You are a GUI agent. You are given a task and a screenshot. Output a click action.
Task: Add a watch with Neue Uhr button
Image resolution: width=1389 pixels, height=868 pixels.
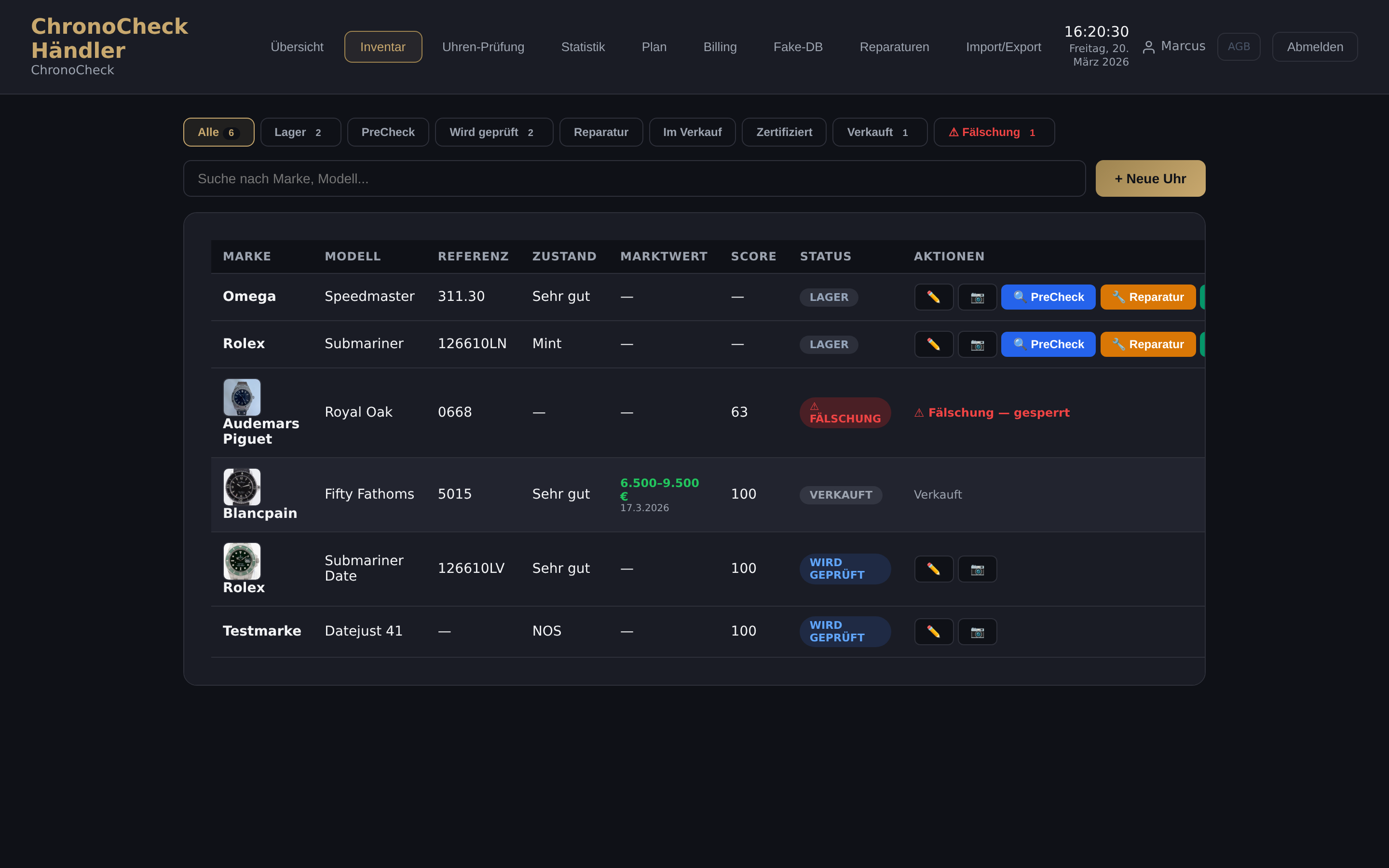pos(1150,178)
